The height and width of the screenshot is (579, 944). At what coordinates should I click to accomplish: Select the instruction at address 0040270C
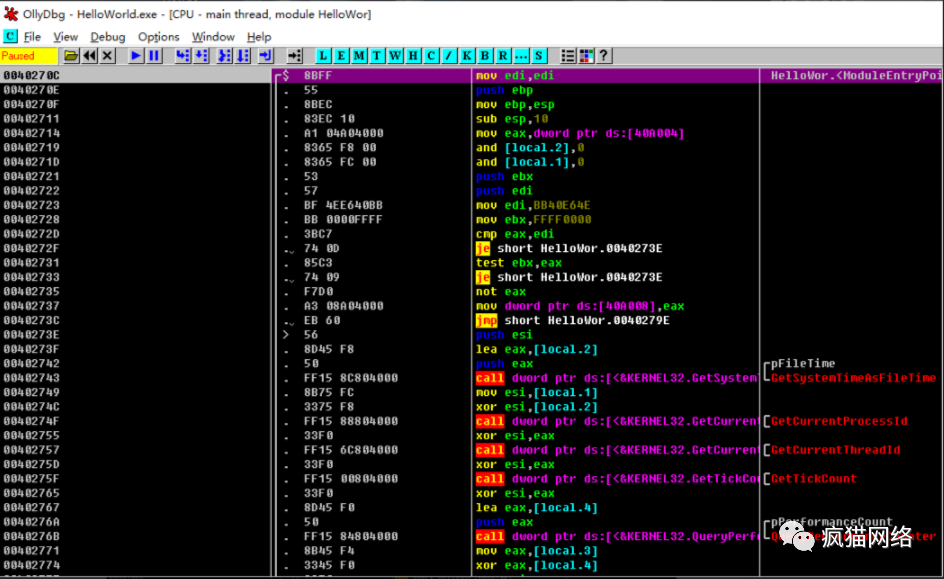pos(31,75)
